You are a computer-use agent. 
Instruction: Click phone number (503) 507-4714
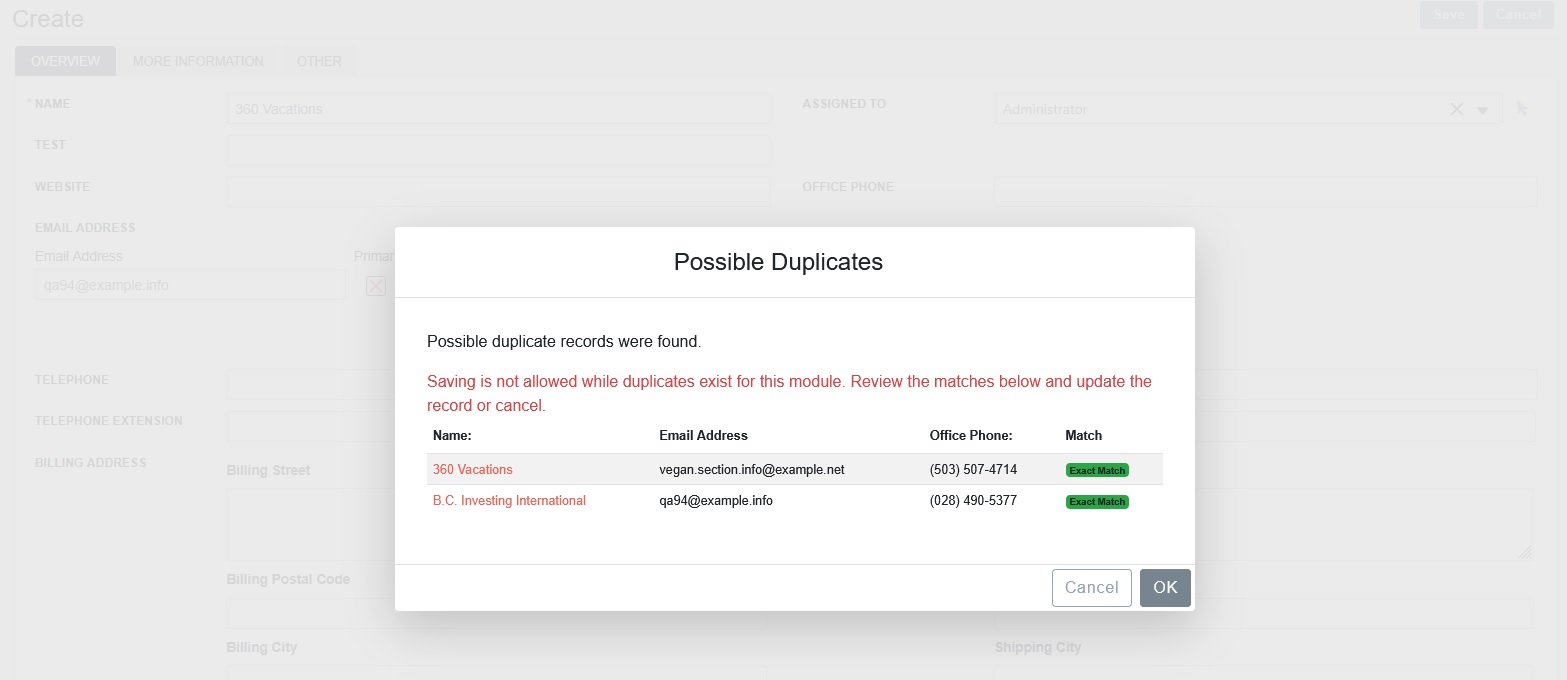tap(973, 469)
